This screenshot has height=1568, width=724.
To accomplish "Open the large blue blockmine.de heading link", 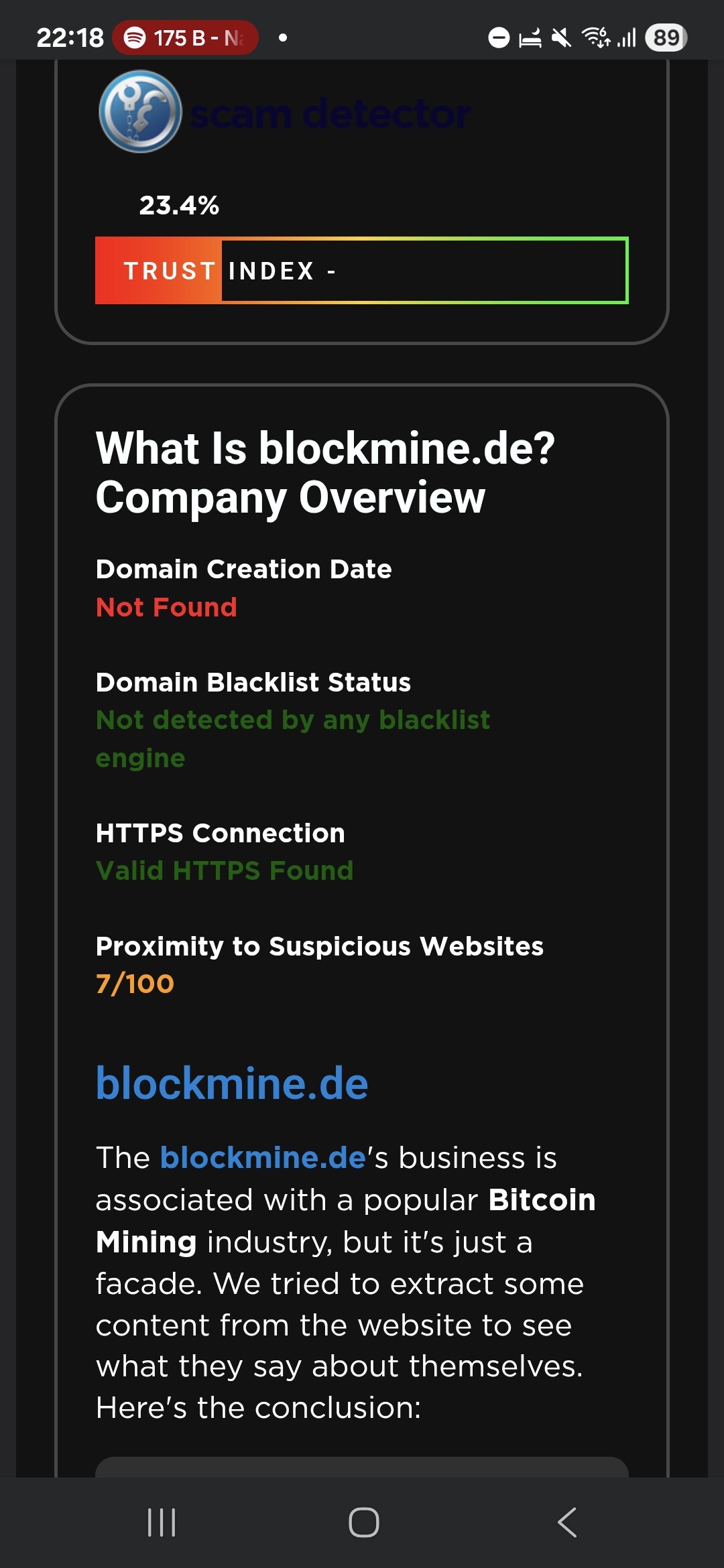I will pyautogui.click(x=232, y=1084).
